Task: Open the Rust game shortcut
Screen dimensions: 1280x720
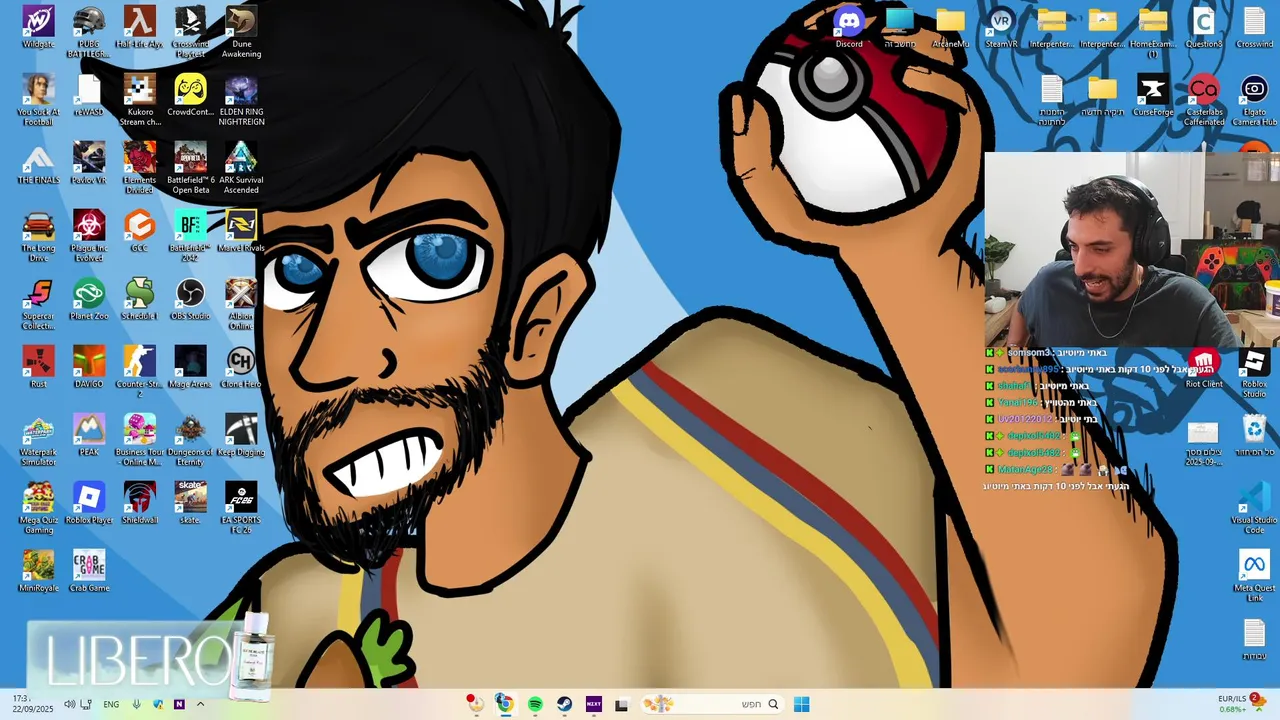Action: [38, 367]
